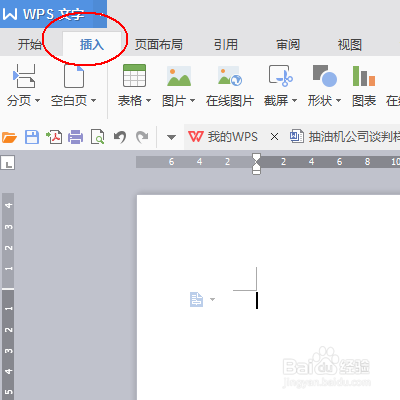Expand the 截屏 dropdown arrow
The width and height of the screenshot is (400, 400).
tap(294, 100)
